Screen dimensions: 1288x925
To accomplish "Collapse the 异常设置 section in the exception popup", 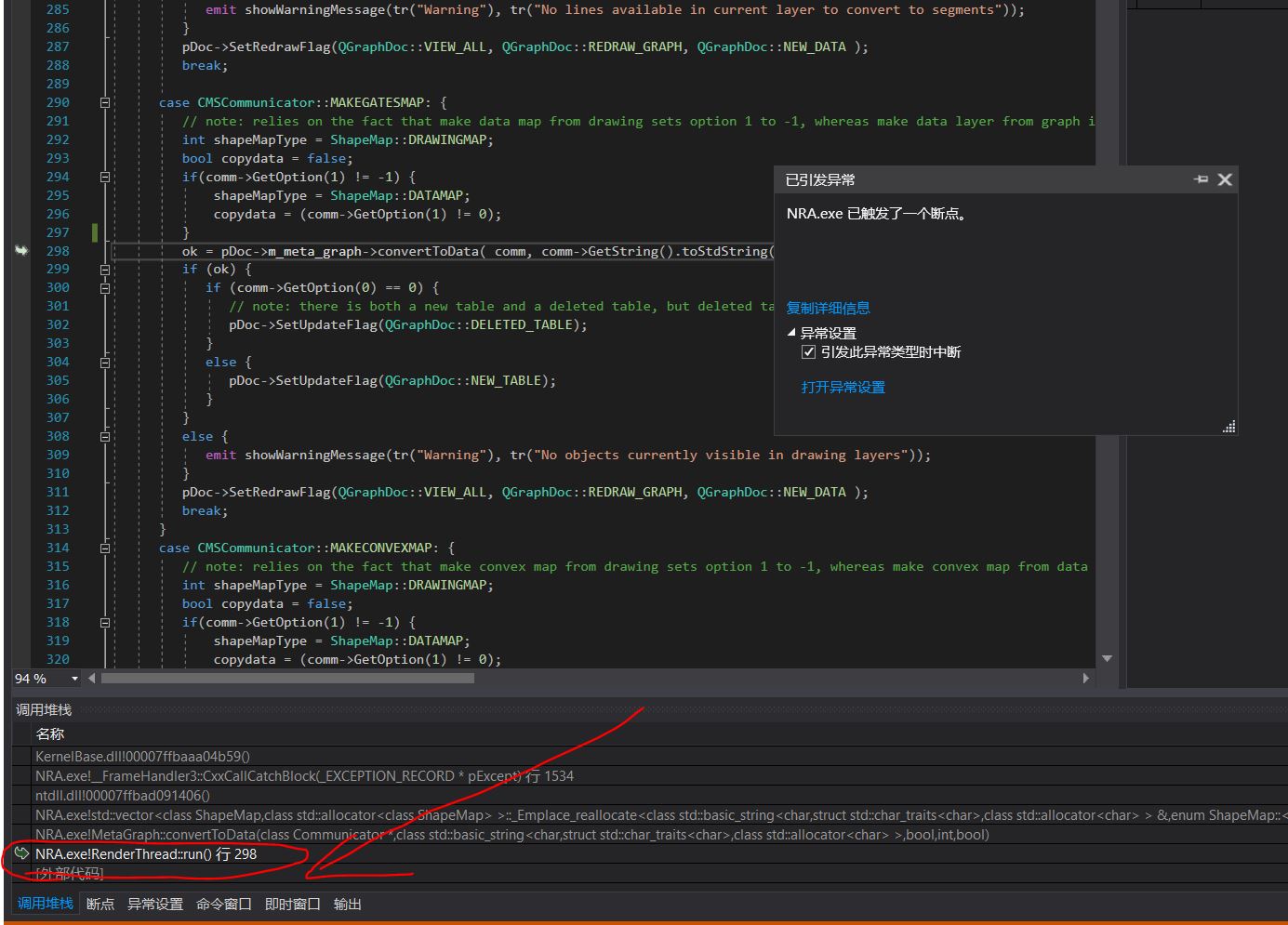I will click(792, 332).
